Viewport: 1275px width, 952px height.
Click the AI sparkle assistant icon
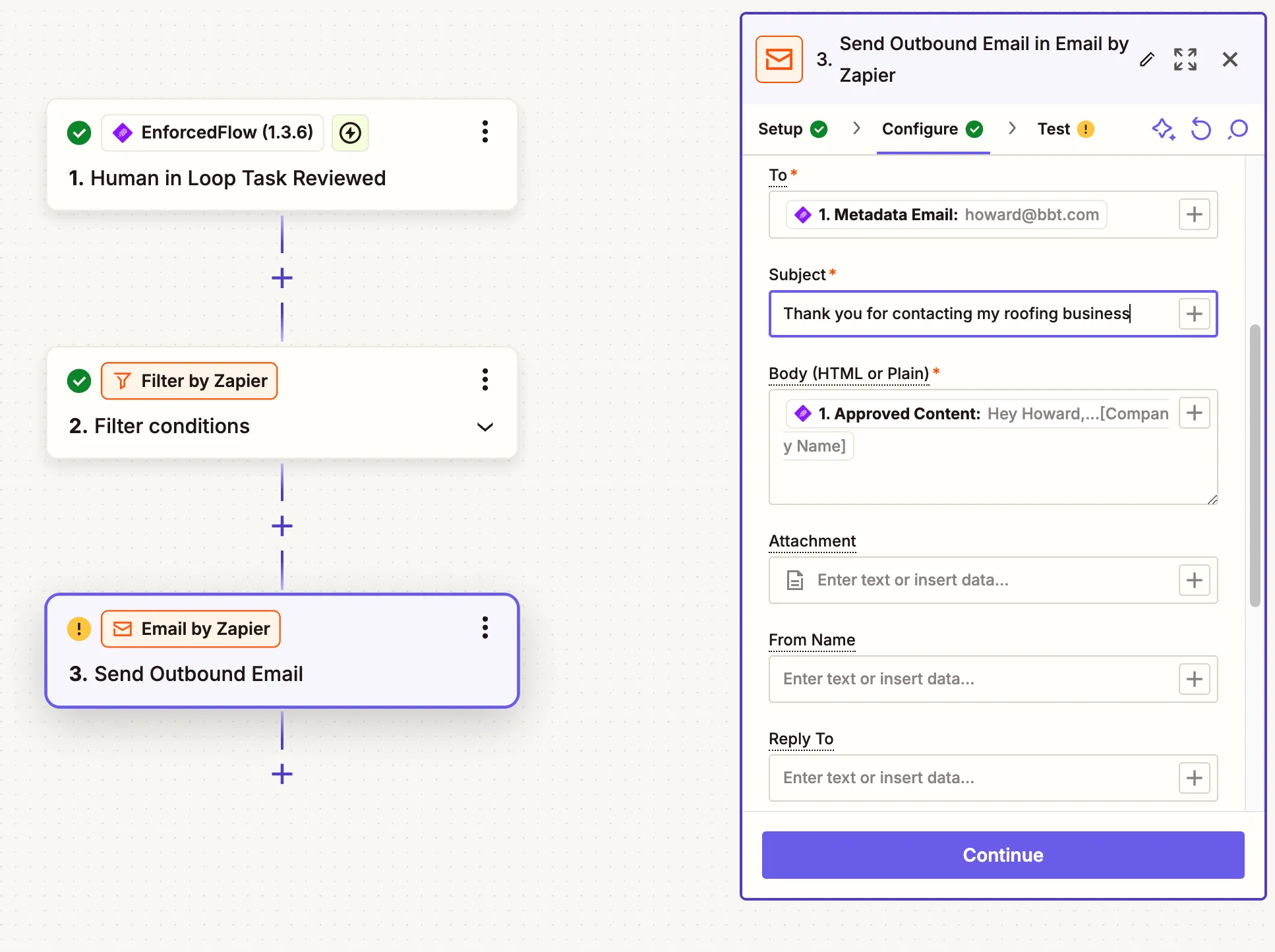click(x=1163, y=129)
